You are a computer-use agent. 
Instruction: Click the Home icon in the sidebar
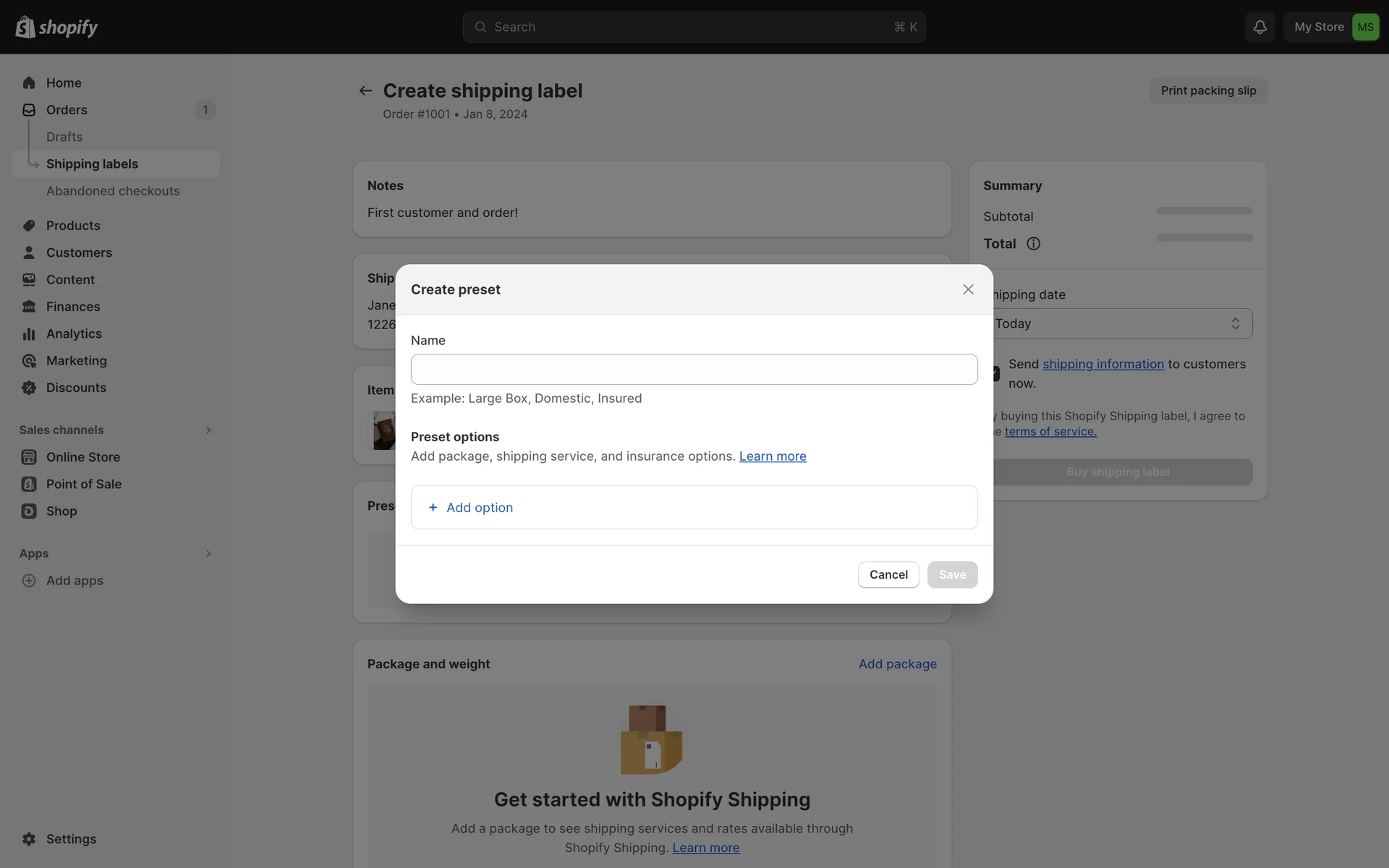tap(29, 82)
